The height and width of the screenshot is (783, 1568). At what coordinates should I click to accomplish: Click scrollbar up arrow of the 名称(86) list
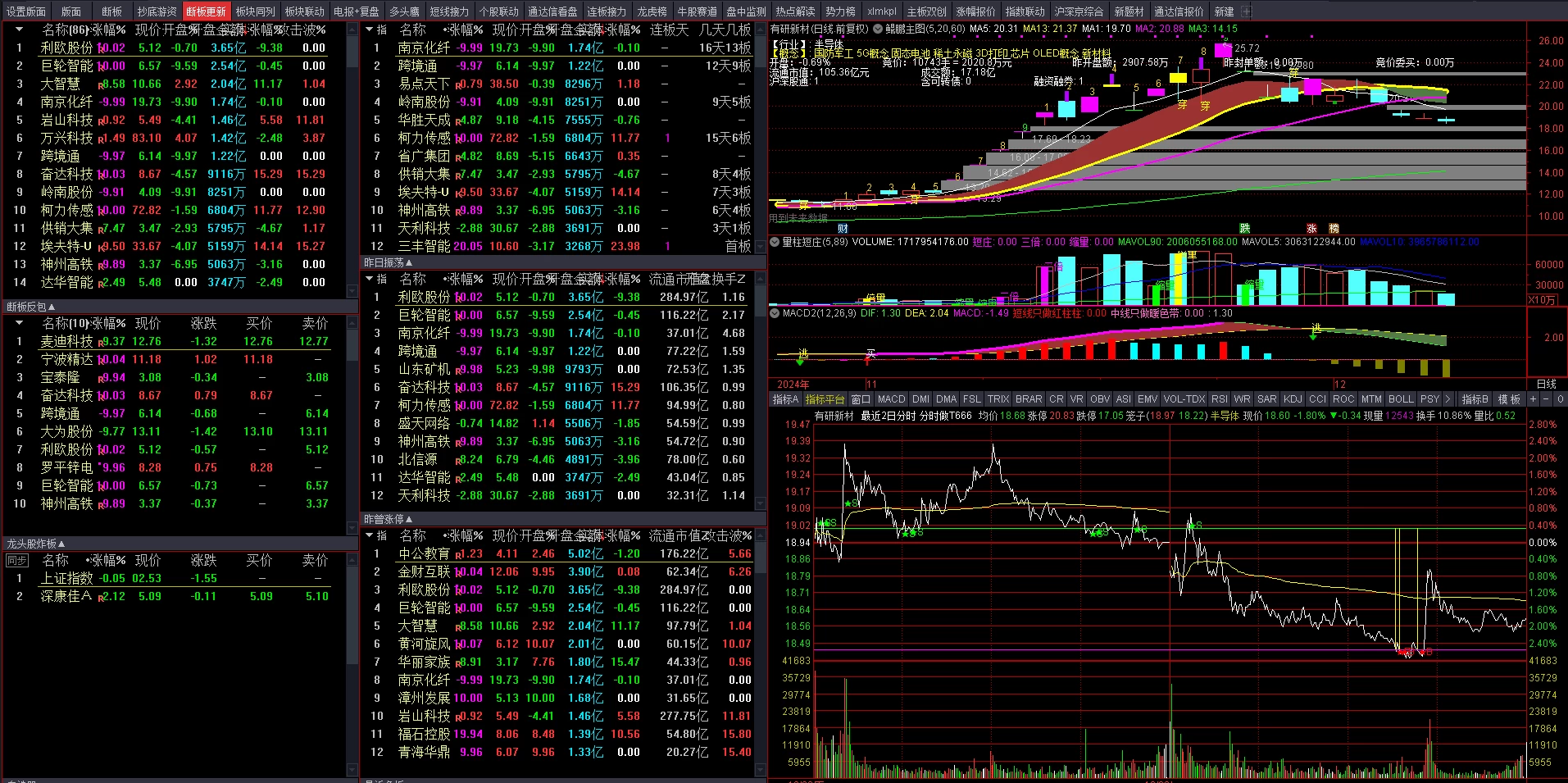click(352, 30)
